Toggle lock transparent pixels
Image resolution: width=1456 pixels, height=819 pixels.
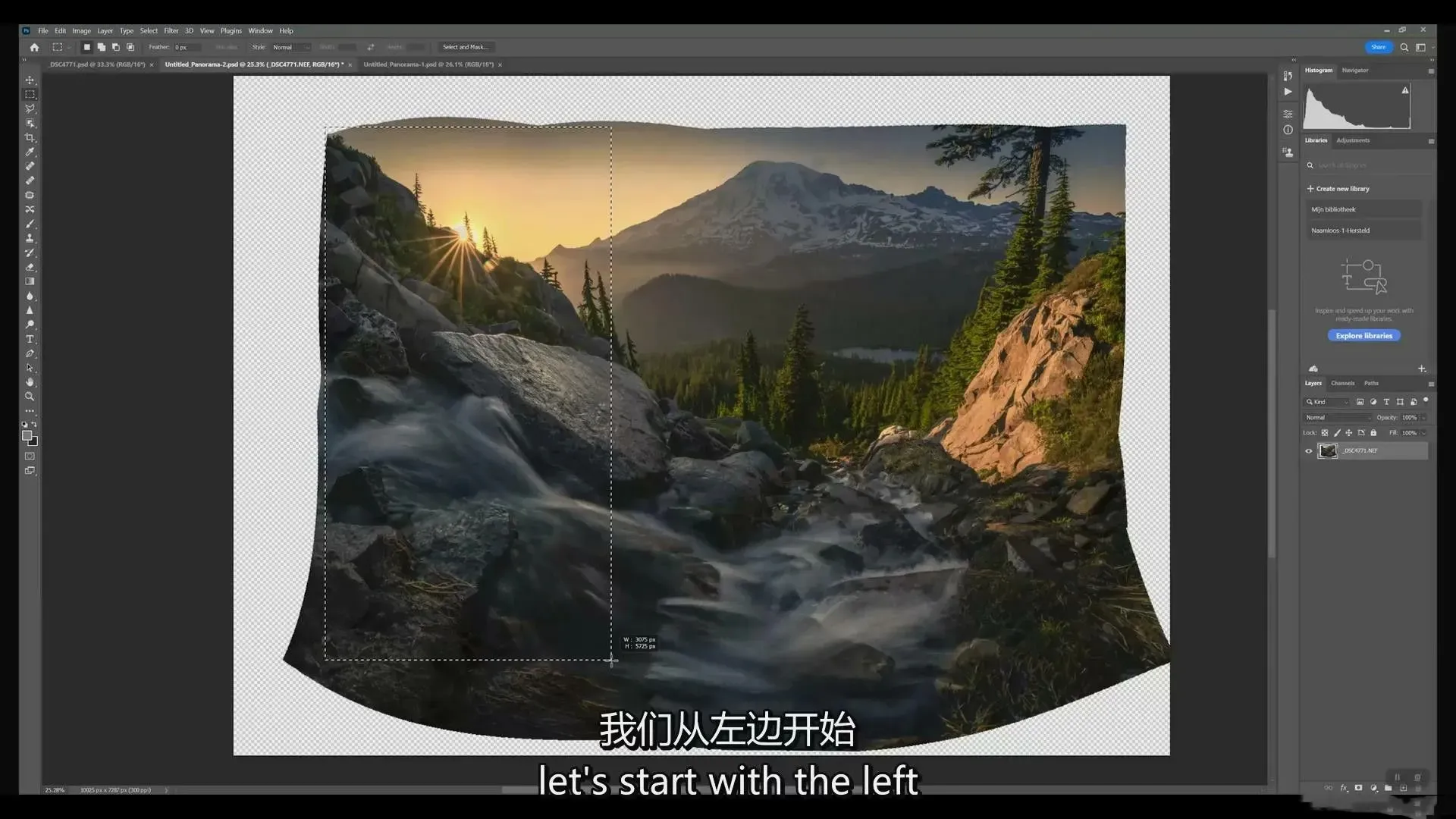click(x=1325, y=433)
